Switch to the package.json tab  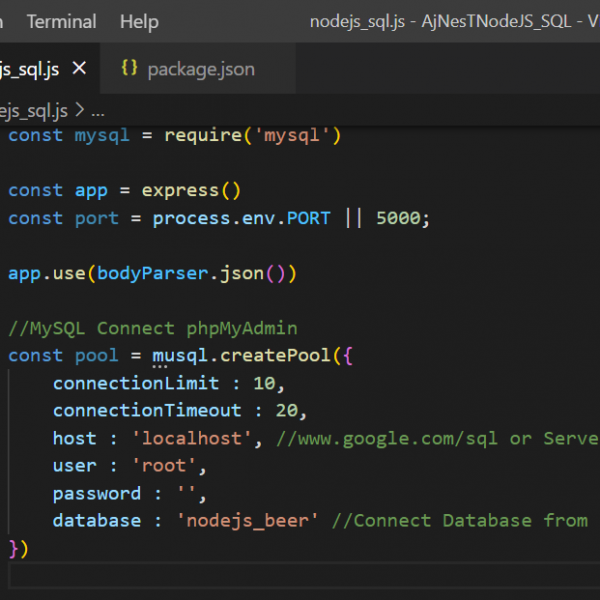pyautogui.click(x=200, y=69)
